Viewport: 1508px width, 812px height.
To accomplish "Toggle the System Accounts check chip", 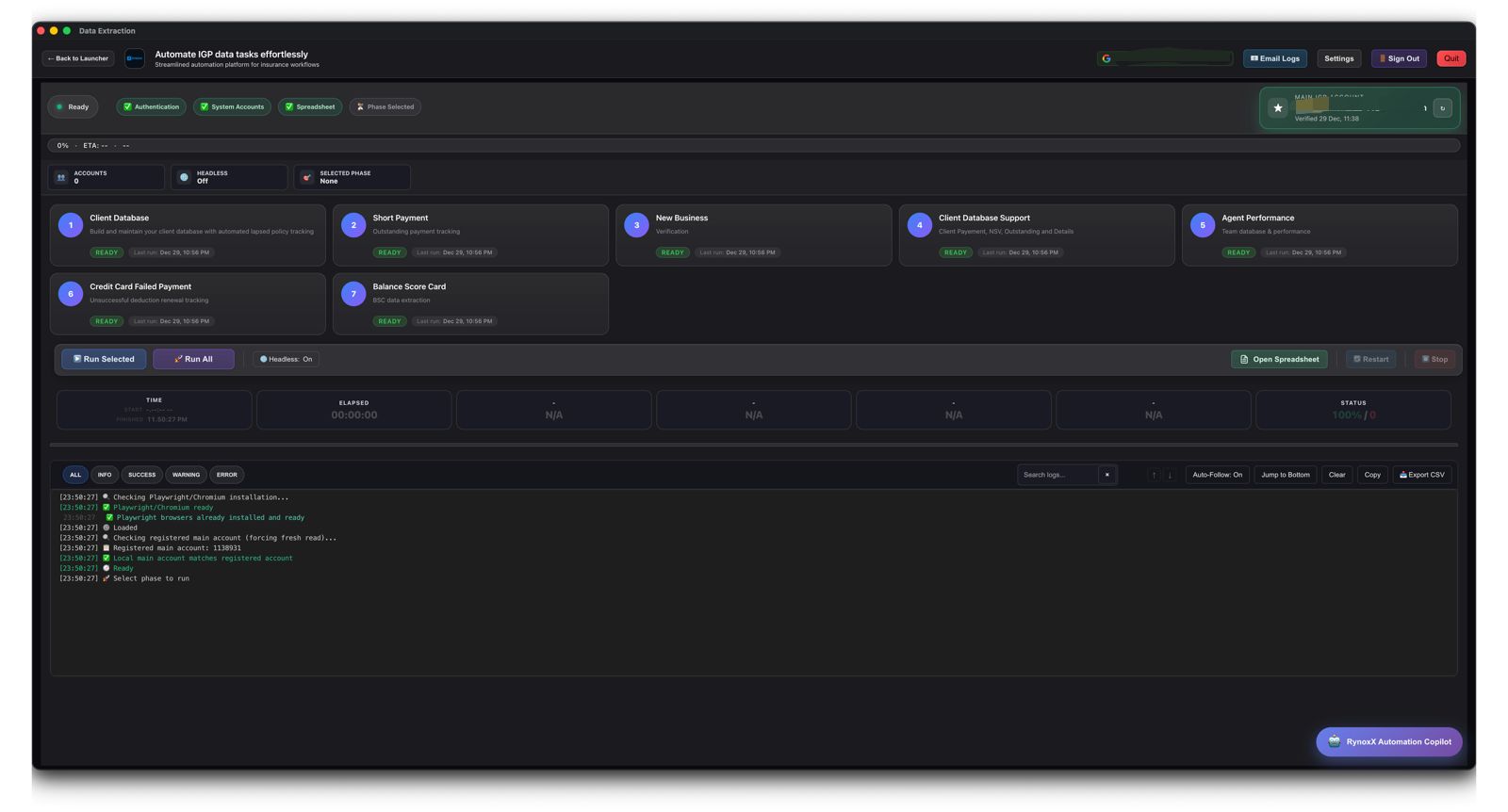I will 232,106.
